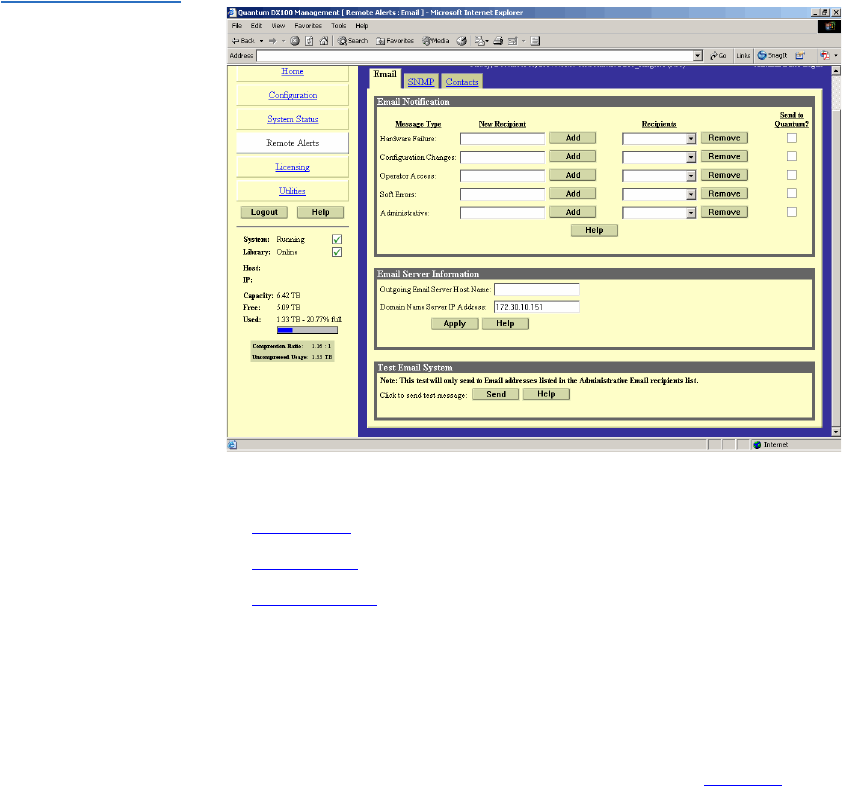Click the Back arrow in browser toolbar
Image resolution: width=842 pixels, height=786 pixels.
[243, 41]
